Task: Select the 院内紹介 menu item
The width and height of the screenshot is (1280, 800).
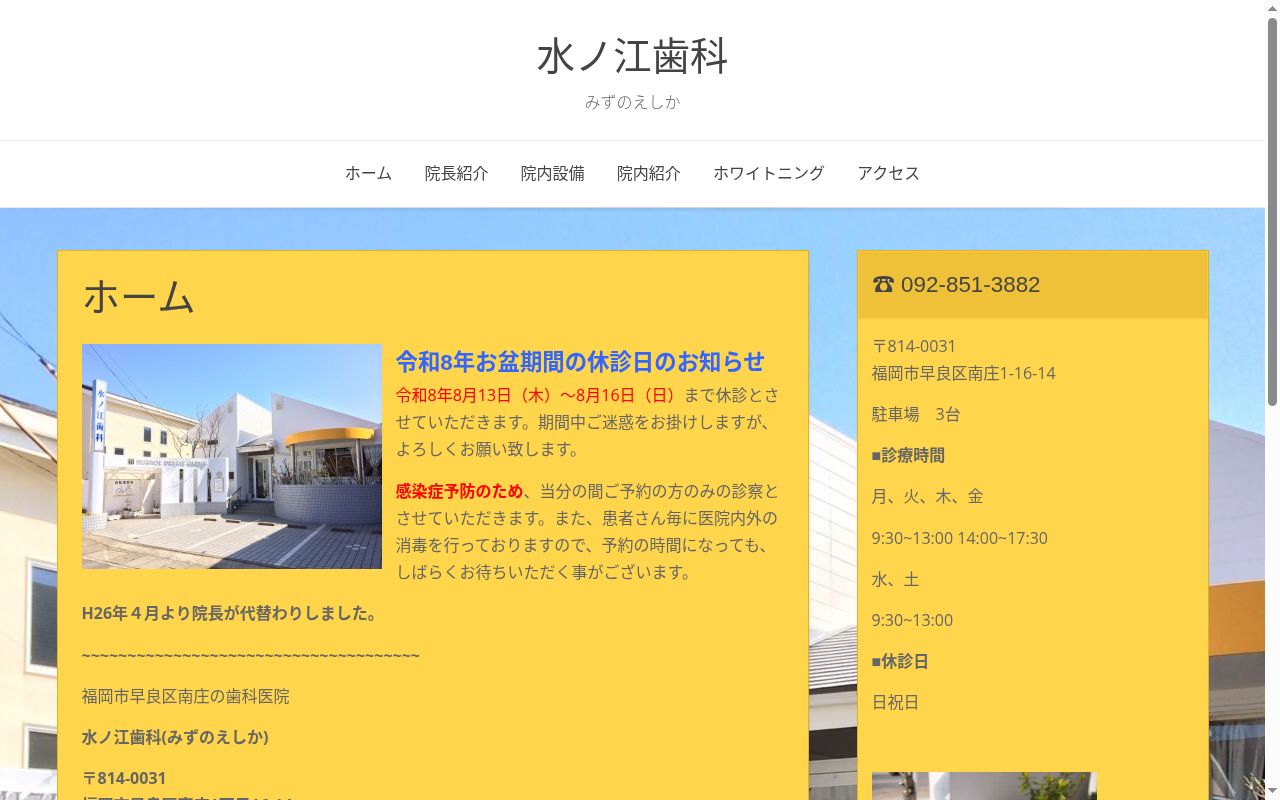Action: tap(648, 173)
